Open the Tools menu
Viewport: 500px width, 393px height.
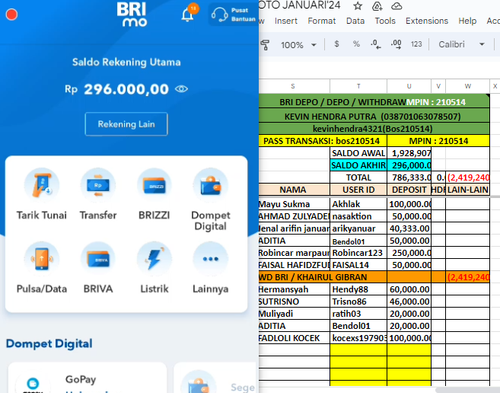pos(385,21)
